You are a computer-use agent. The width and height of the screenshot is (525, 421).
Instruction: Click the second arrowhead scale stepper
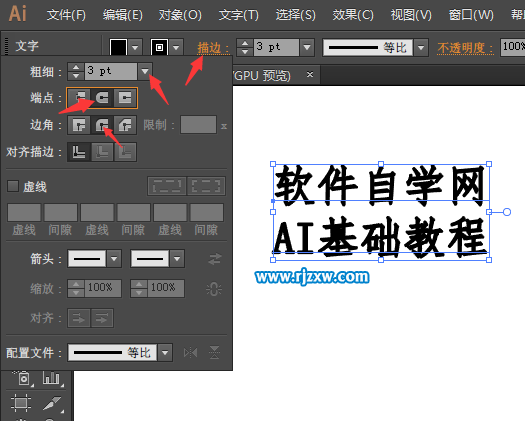click(139, 288)
